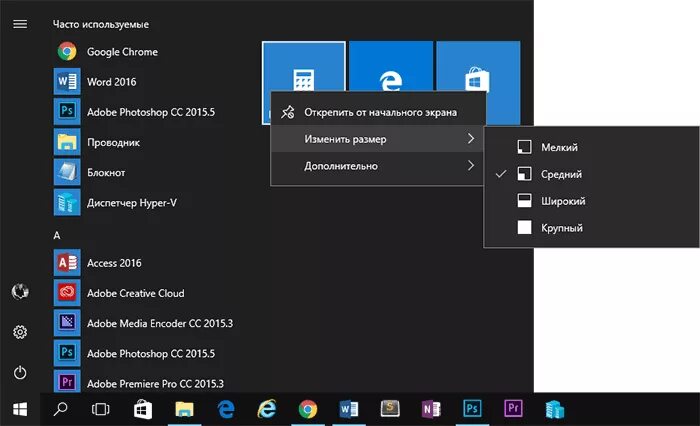700x426 pixels.
Task: Open Hyper-V Manager from the taskbar
Action: click(x=554, y=409)
